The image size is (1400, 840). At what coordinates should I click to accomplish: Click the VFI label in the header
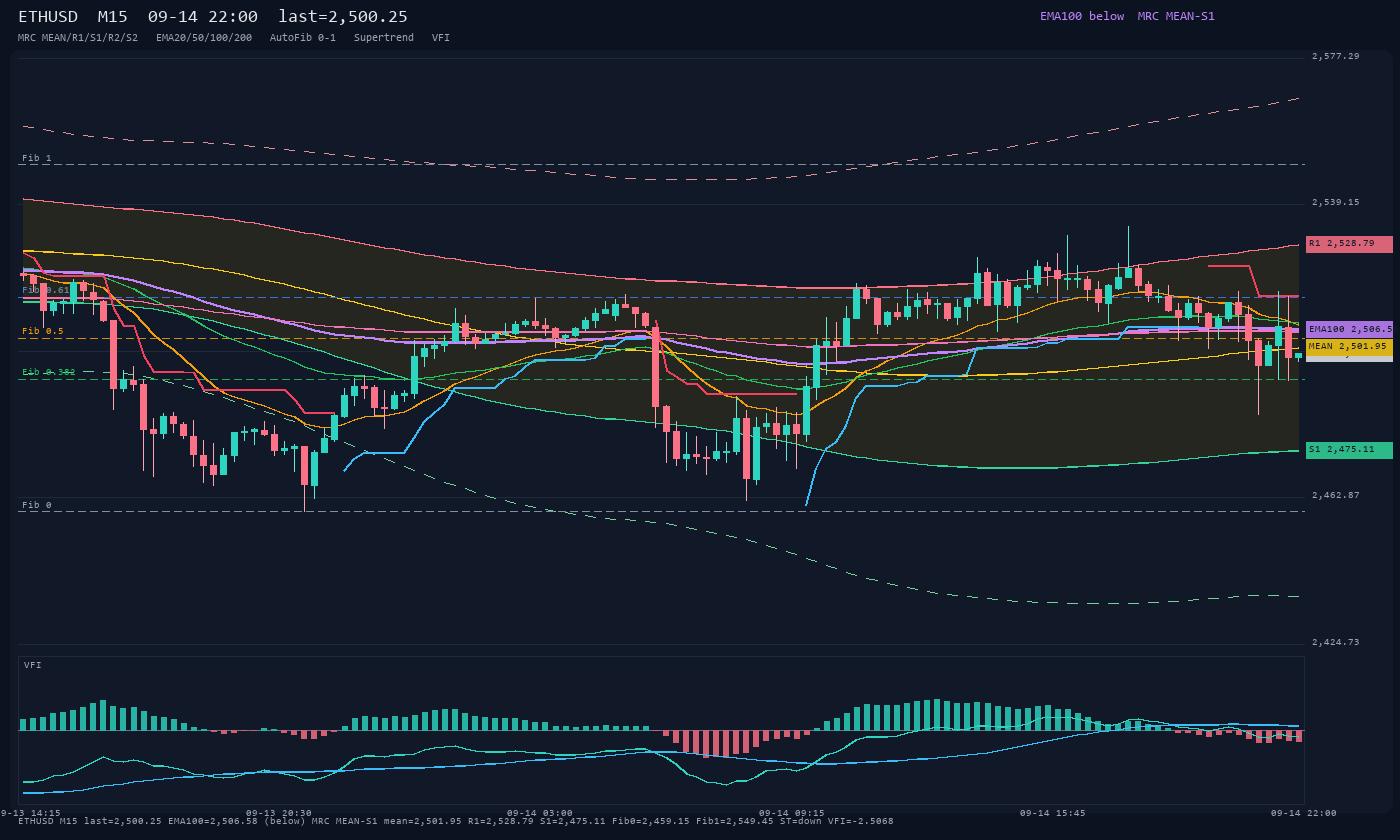(441, 38)
